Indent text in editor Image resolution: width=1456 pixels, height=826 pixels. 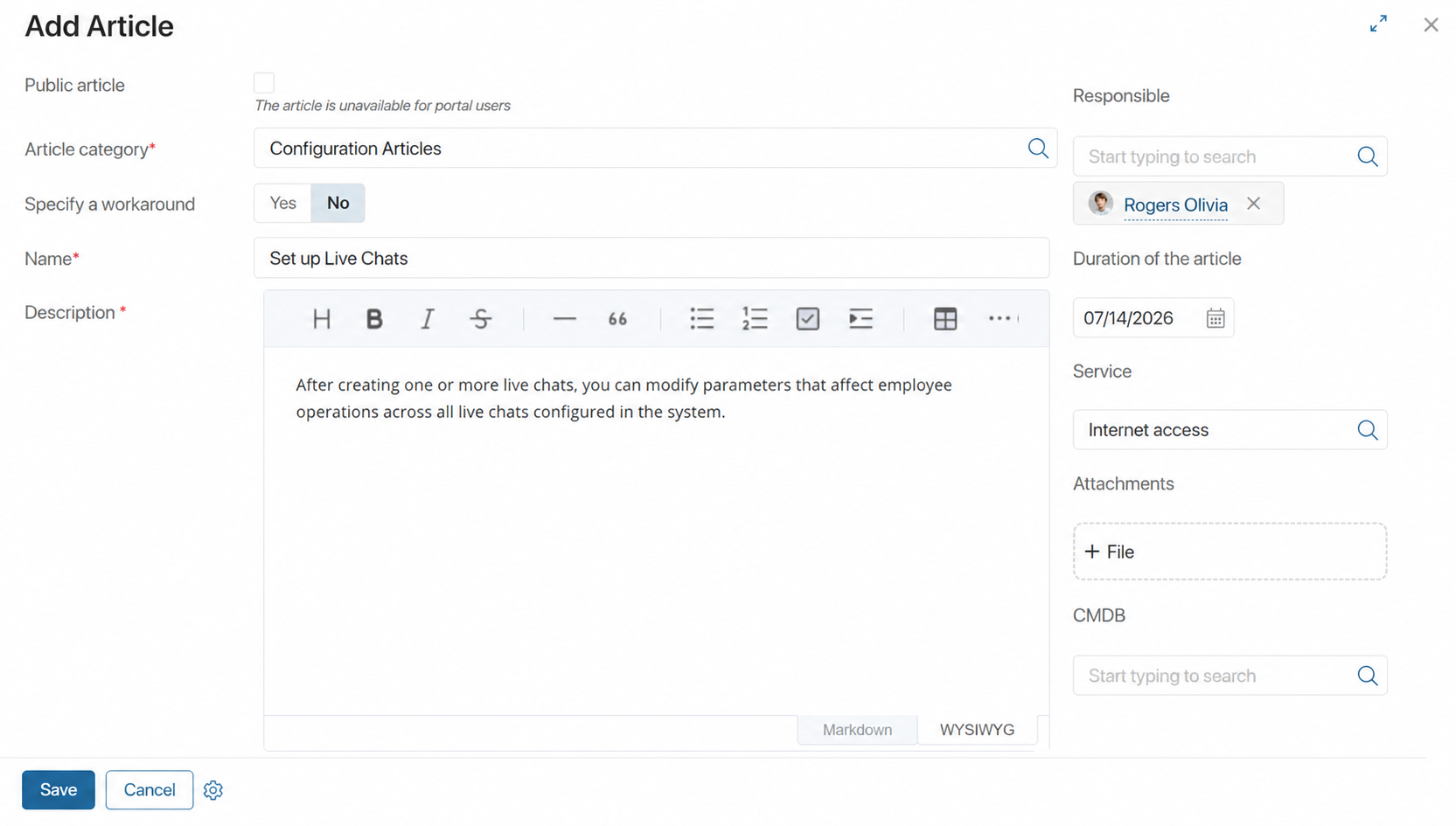(x=860, y=319)
